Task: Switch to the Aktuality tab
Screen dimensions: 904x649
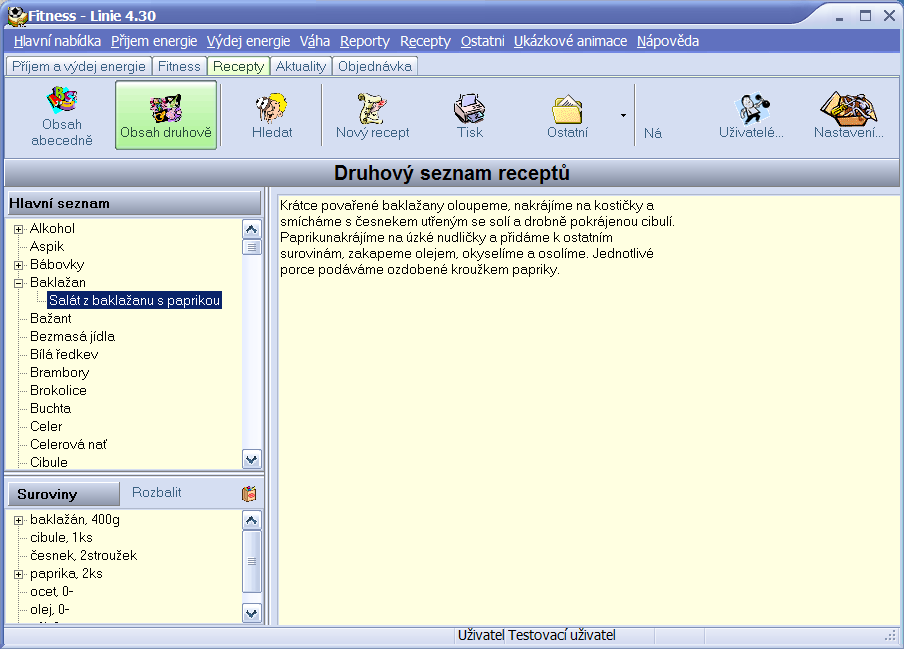Action: pos(301,66)
